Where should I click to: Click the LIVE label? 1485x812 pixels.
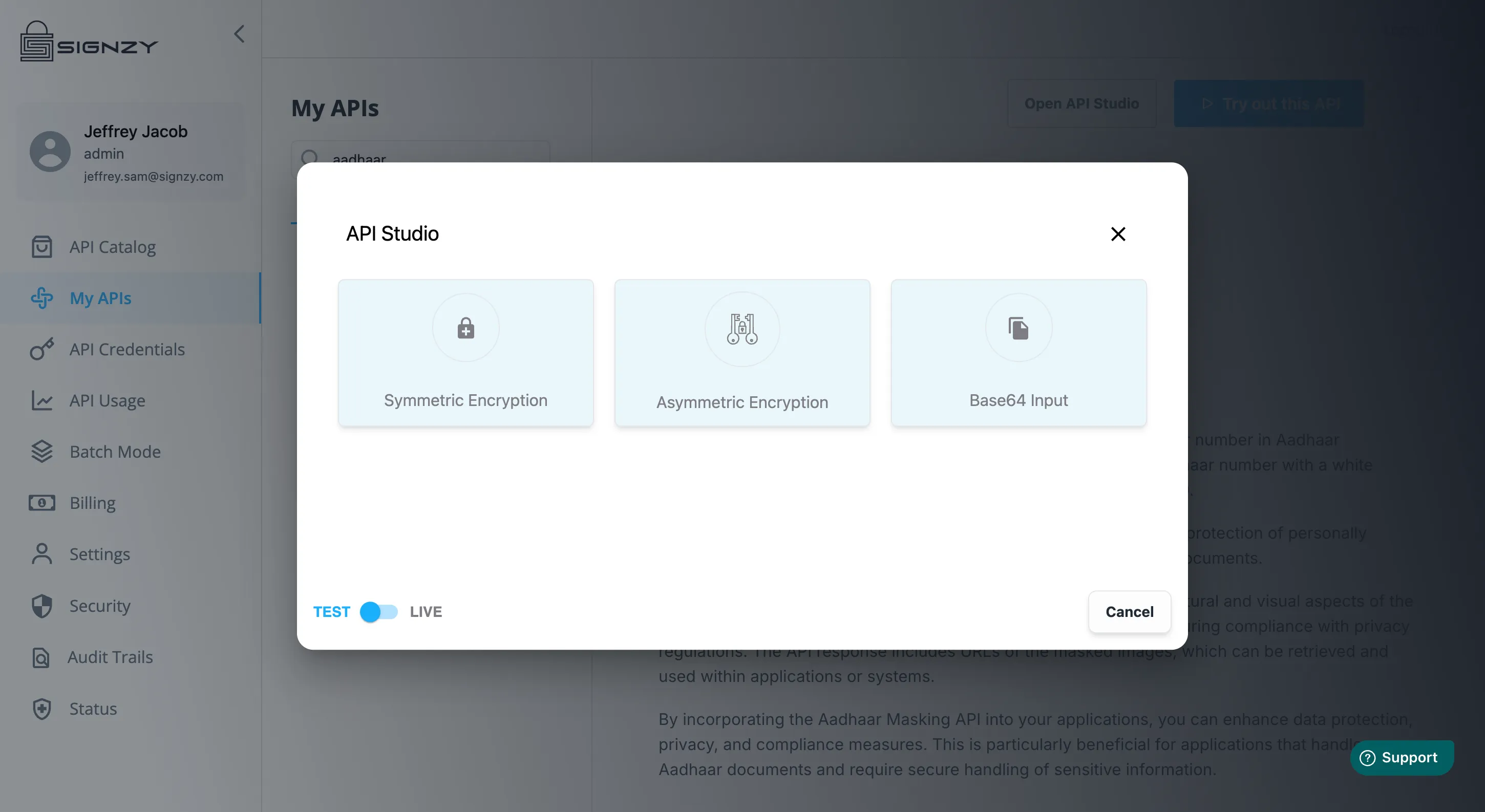(x=426, y=611)
